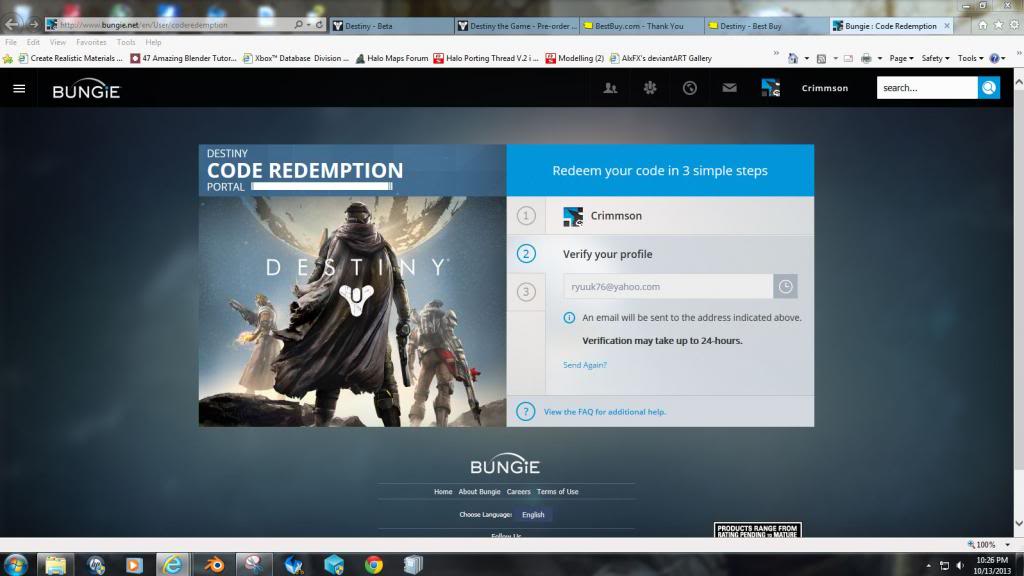Open the English language selector
Viewport: 1024px width, 576px height.
click(534, 515)
